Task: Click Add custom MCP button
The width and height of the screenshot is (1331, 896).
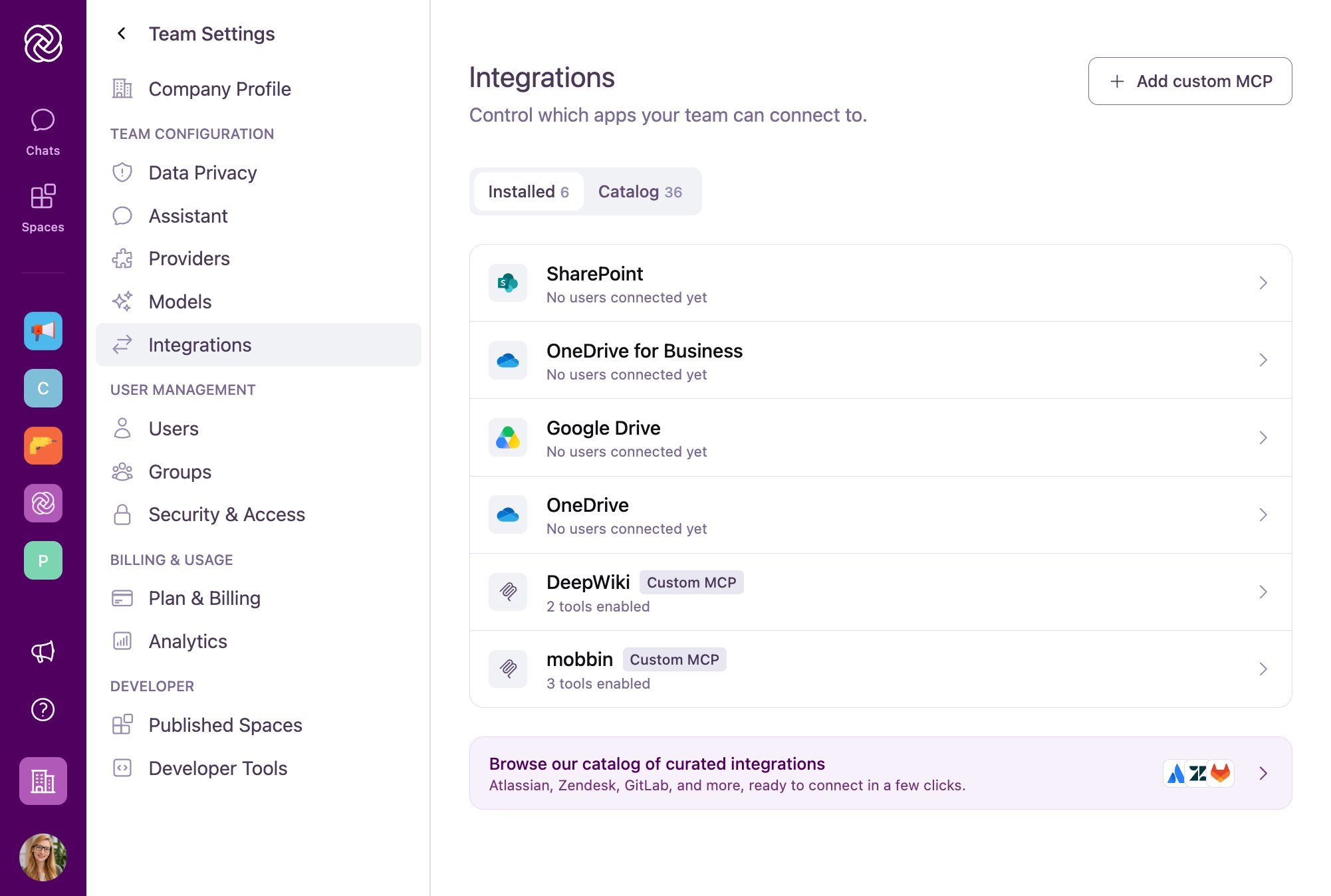Action: (1190, 81)
